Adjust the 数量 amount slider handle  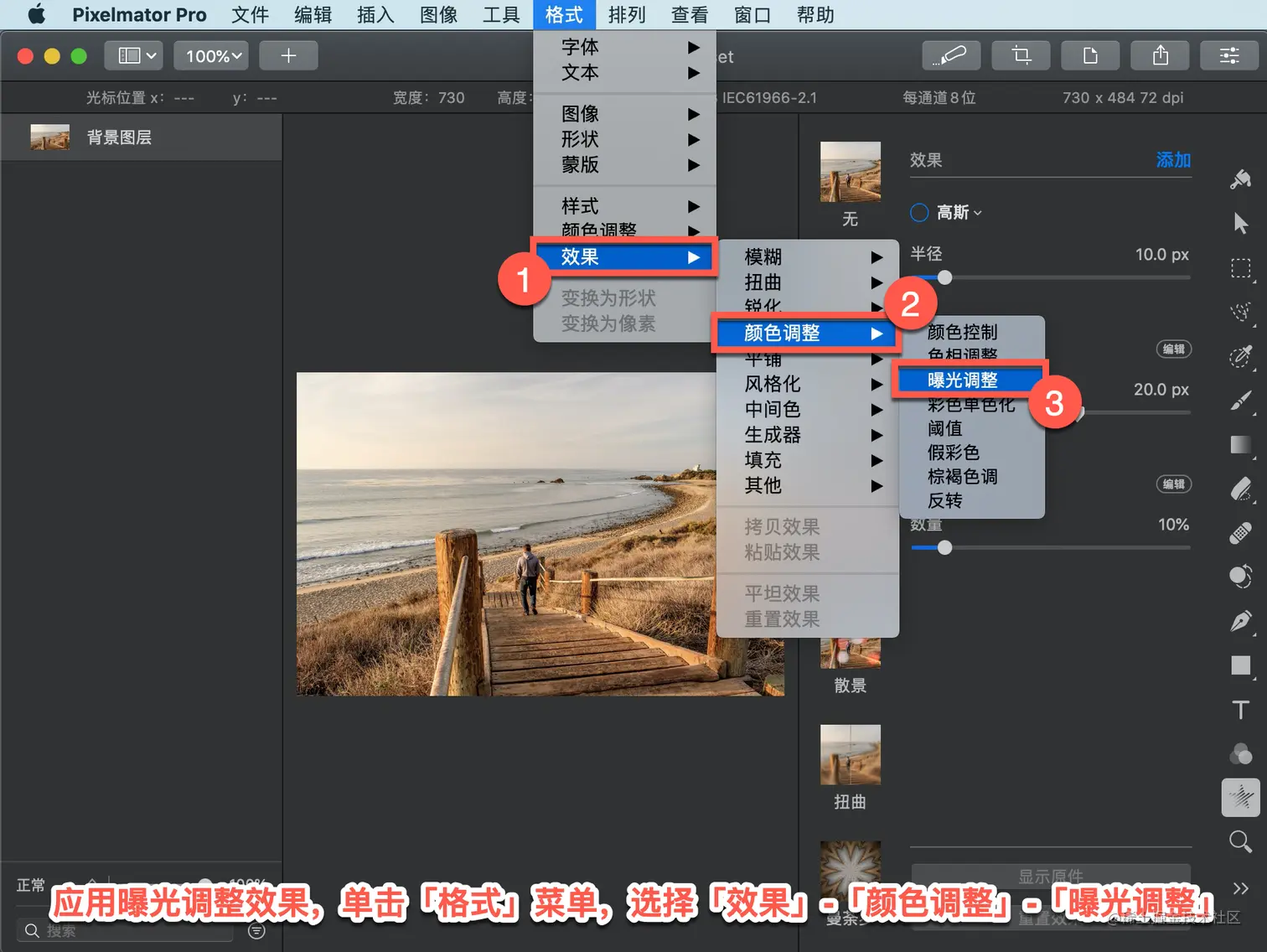(945, 547)
